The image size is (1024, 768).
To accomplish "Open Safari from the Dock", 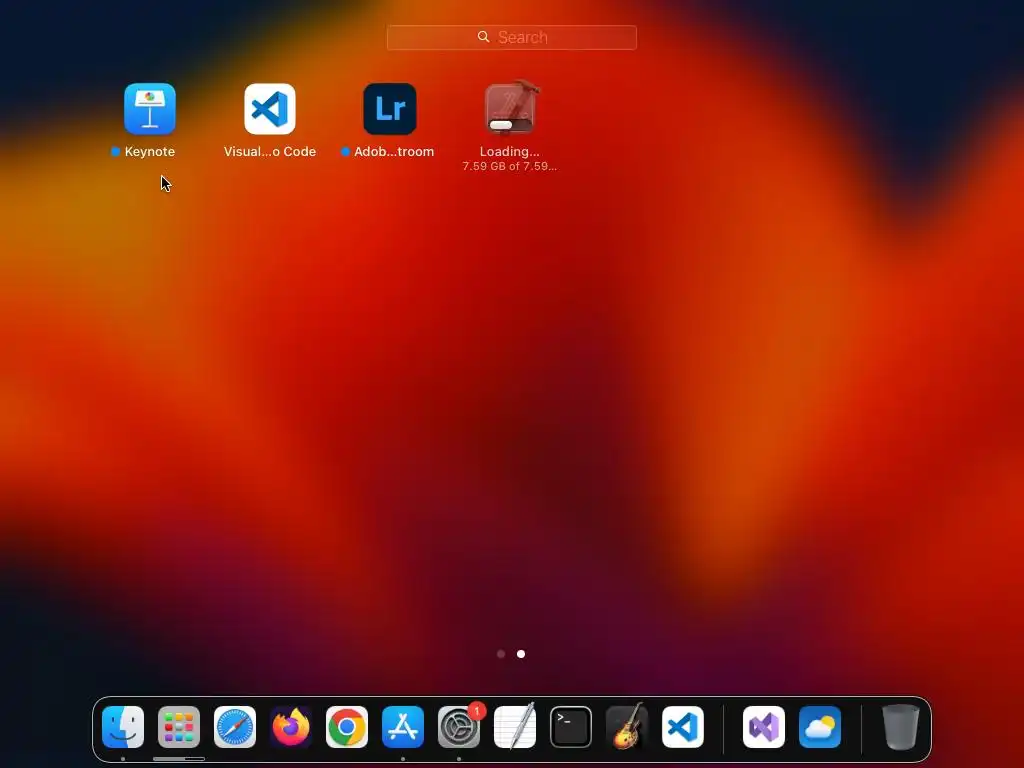I will point(235,727).
